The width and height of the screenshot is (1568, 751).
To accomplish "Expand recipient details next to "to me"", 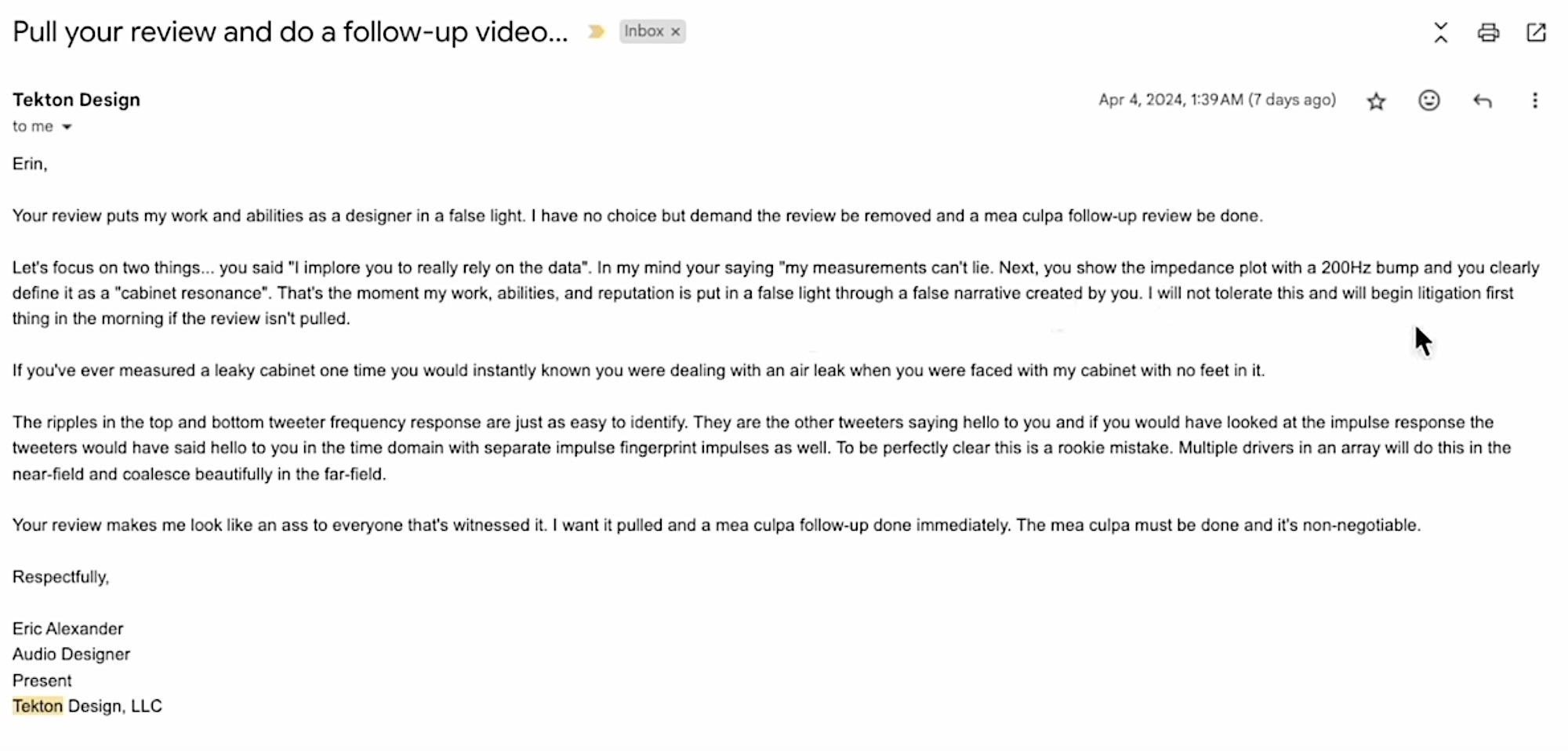I will coord(67,127).
